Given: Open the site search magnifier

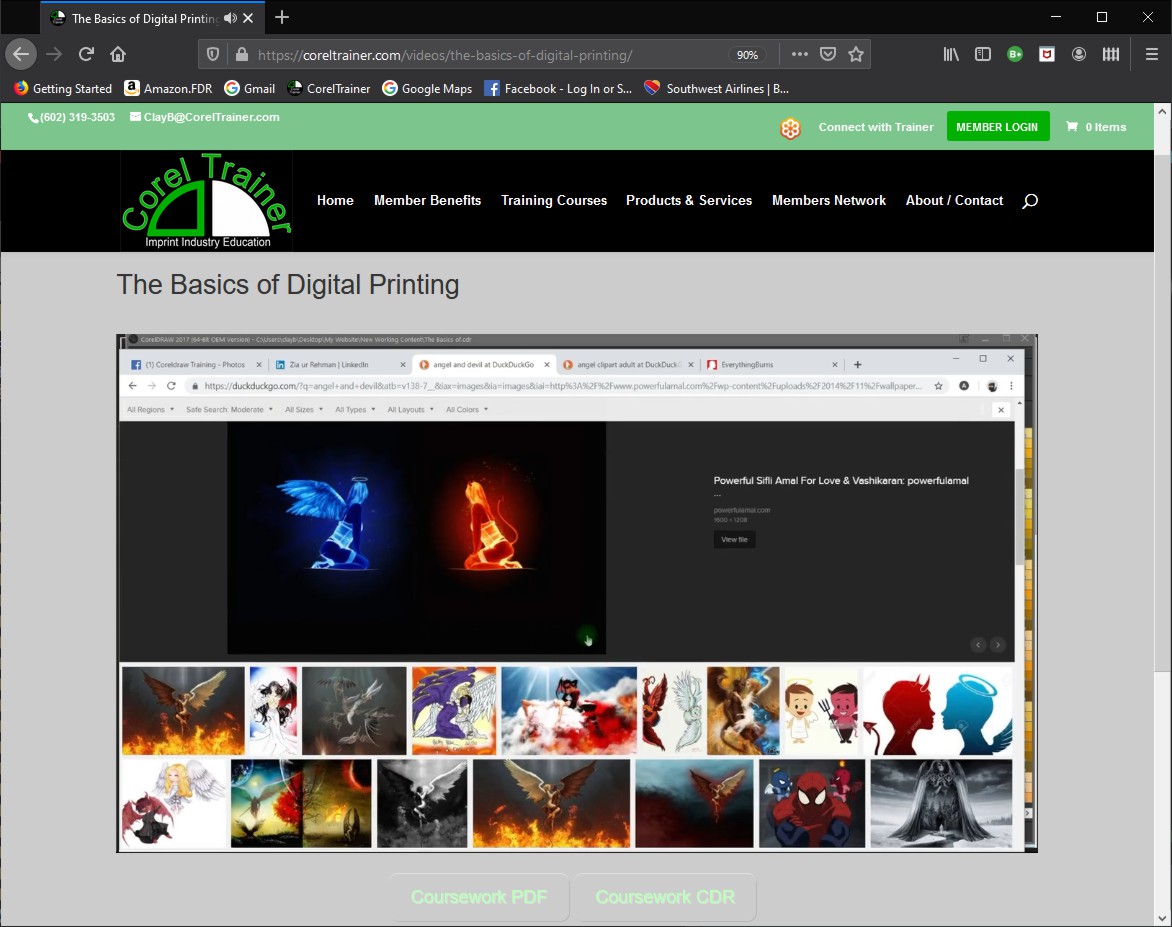Looking at the screenshot, I should tap(1030, 200).
